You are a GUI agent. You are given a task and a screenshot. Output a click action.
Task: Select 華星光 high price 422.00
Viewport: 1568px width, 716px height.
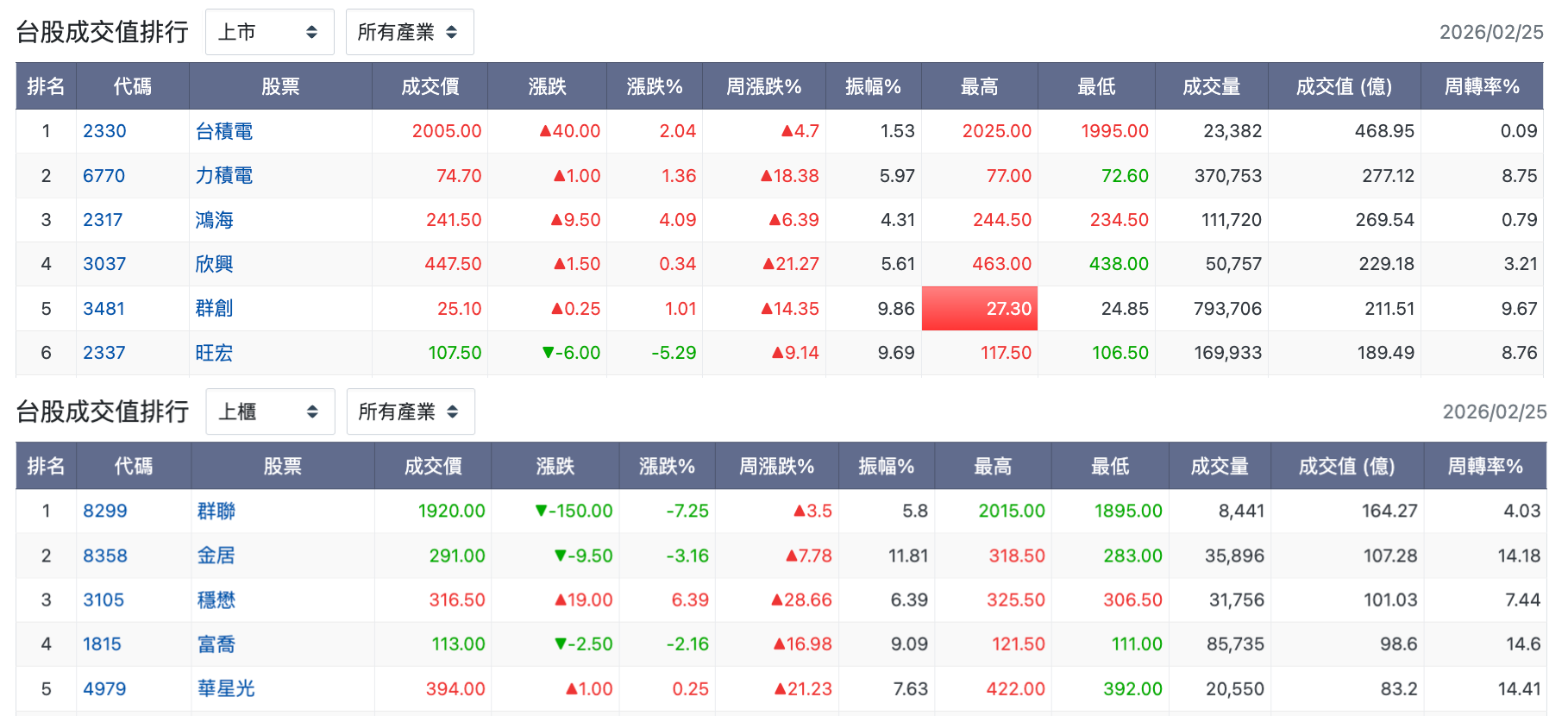point(1015,688)
